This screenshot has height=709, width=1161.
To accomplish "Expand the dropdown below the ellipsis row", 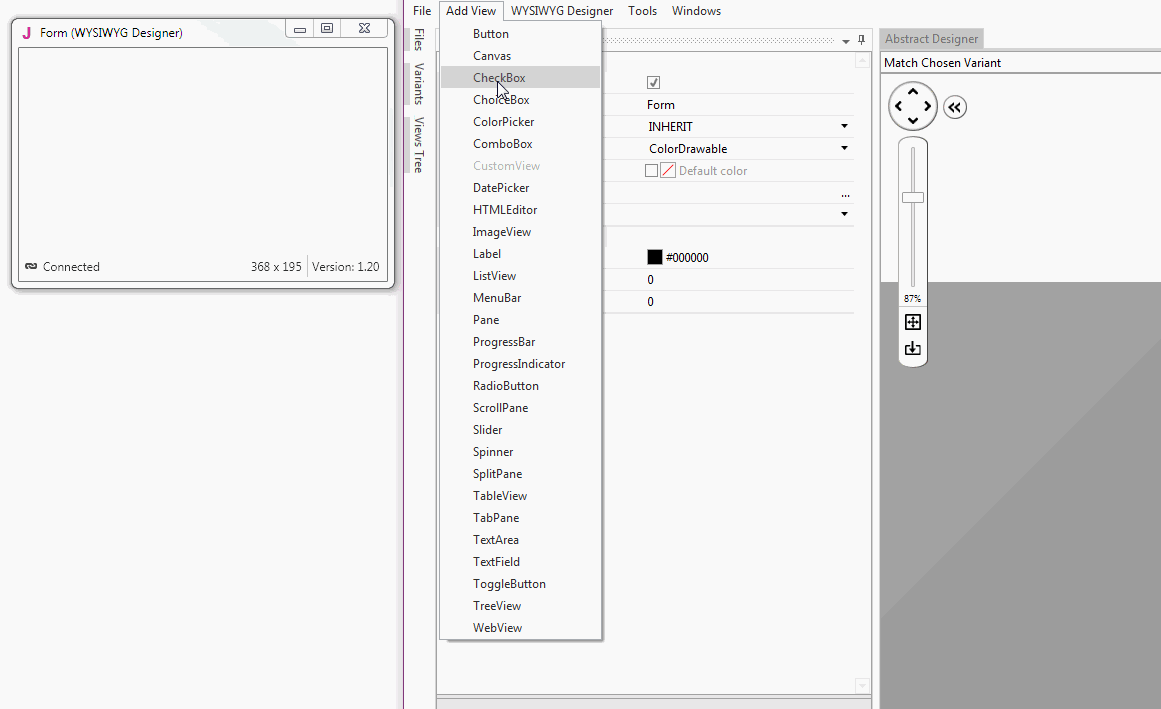I will (x=844, y=213).
